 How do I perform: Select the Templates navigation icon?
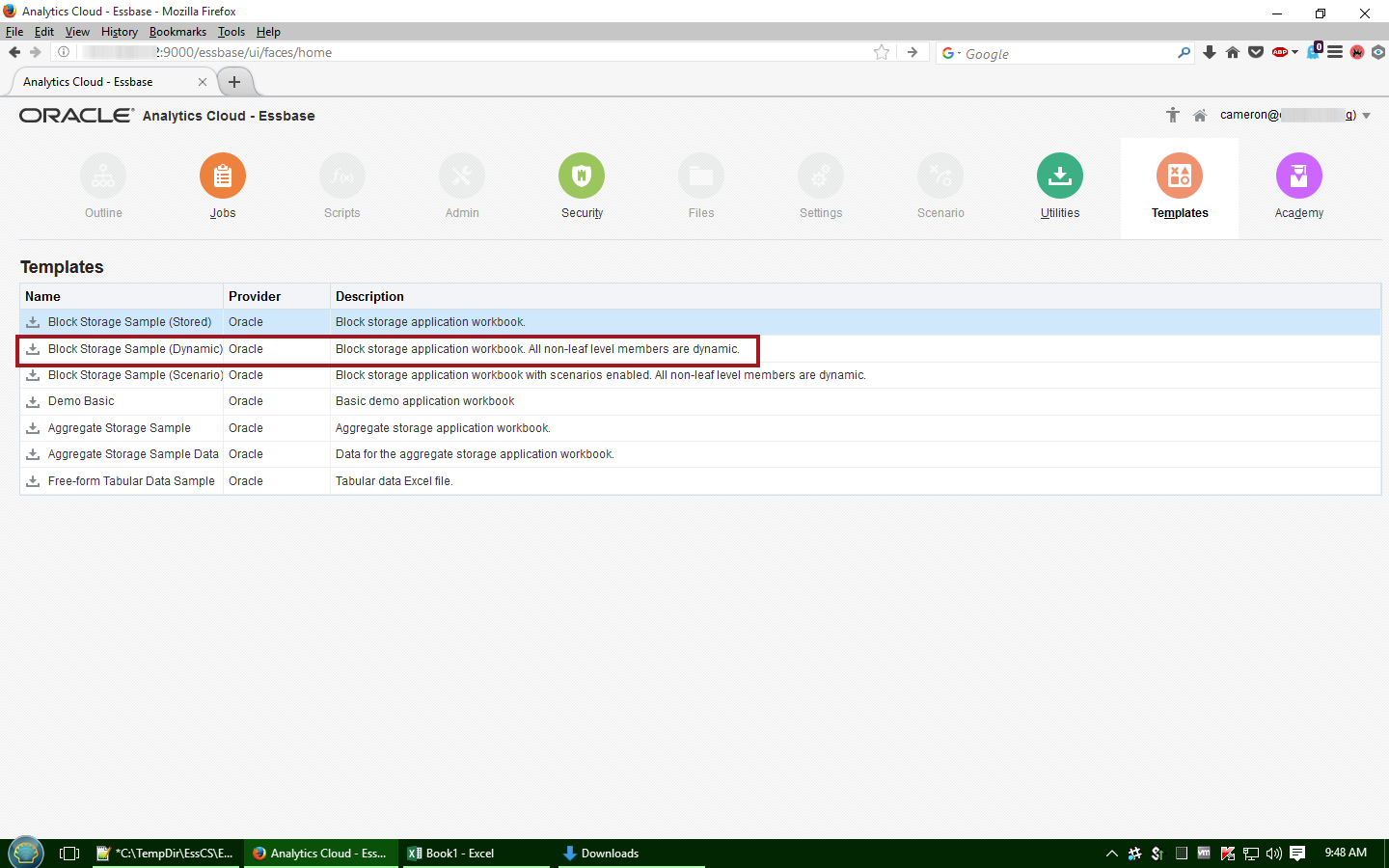1180,176
